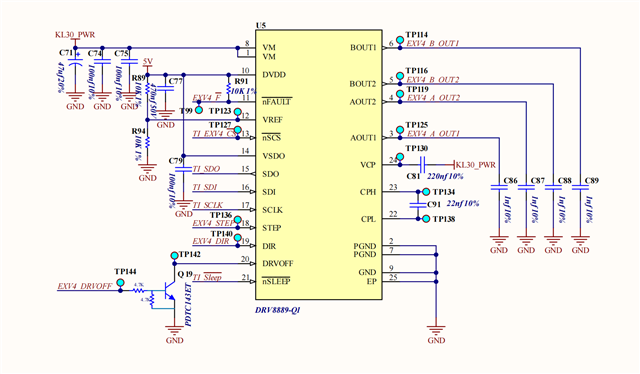The height and width of the screenshot is (374, 640).
Task: Click the TI_SCLK net label
Action: tap(208, 205)
